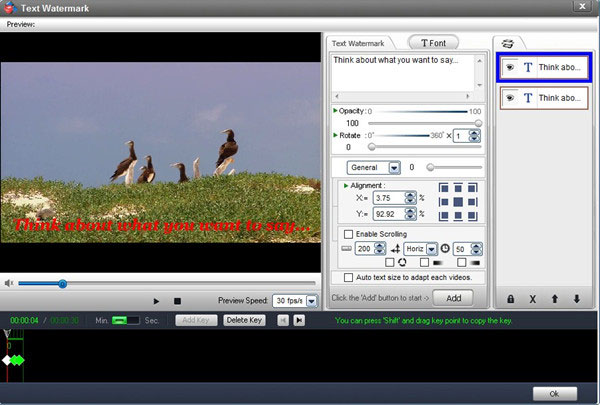Click the T icon of first watermark layer
Image resolution: width=600 pixels, height=405 pixels.
pos(528,67)
